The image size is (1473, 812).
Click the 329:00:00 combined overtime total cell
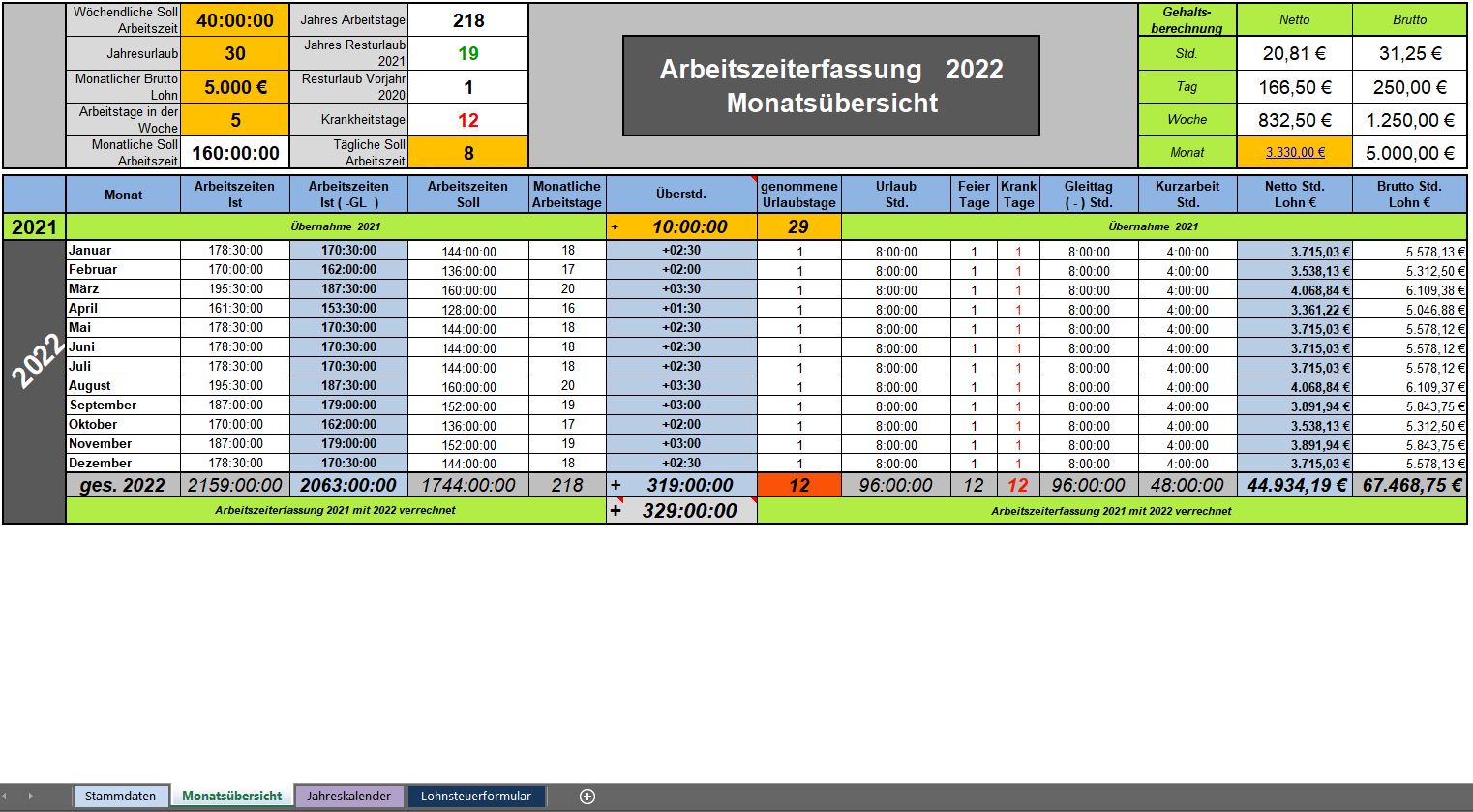pyautogui.click(x=689, y=511)
